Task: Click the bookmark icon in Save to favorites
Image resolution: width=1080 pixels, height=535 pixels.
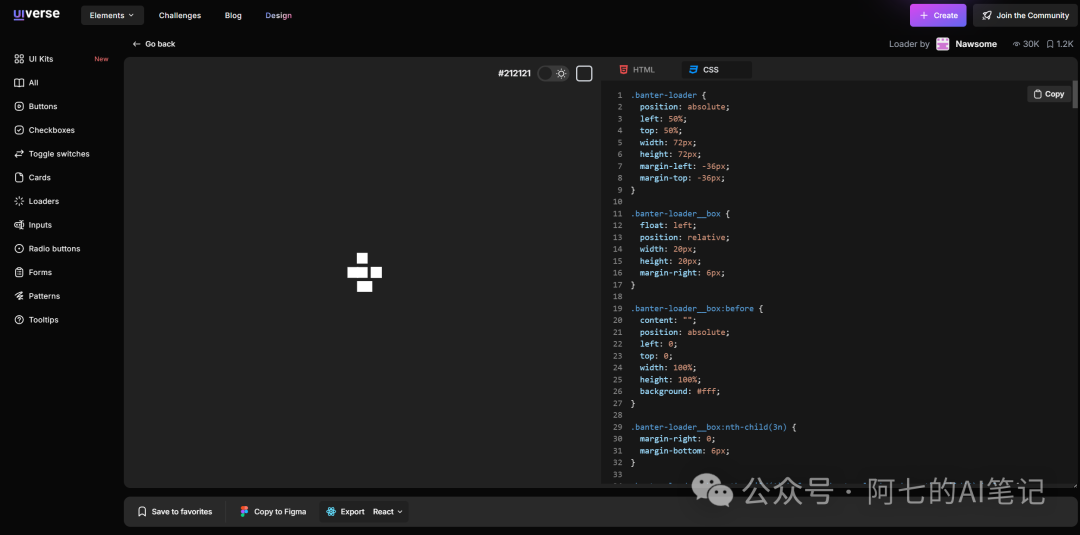Action: point(142,512)
